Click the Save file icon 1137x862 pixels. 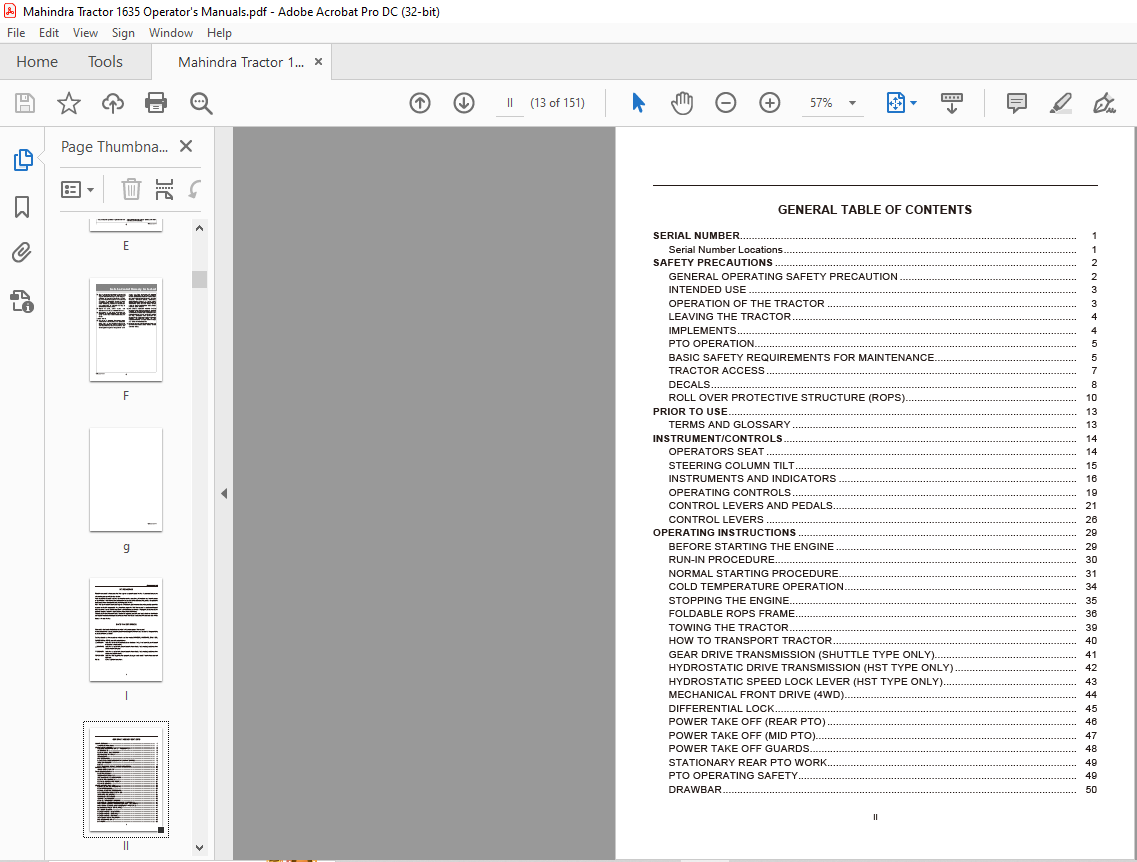point(25,103)
